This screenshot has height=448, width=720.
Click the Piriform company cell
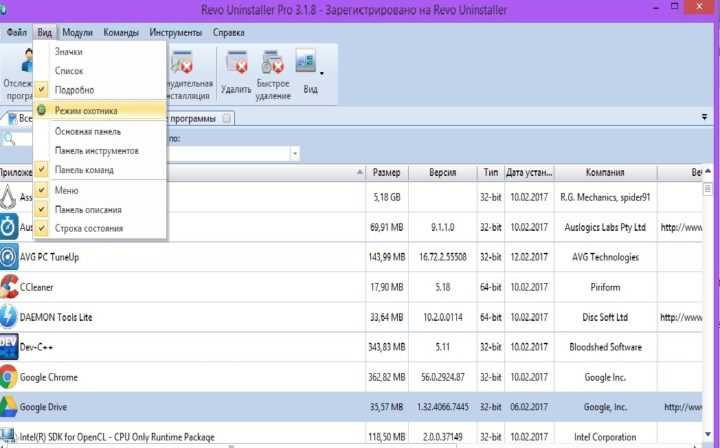pos(605,287)
